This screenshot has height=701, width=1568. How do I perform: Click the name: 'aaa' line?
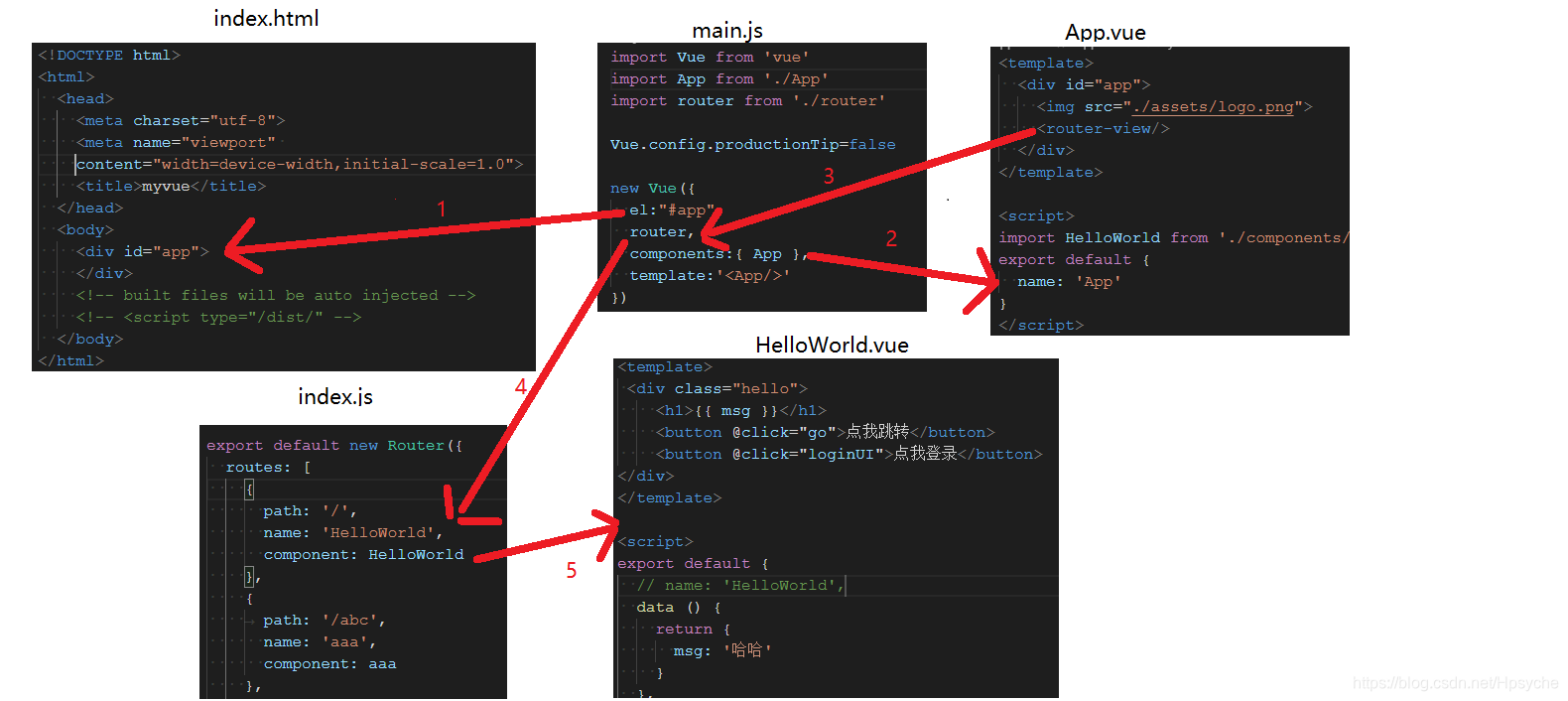(x=320, y=642)
